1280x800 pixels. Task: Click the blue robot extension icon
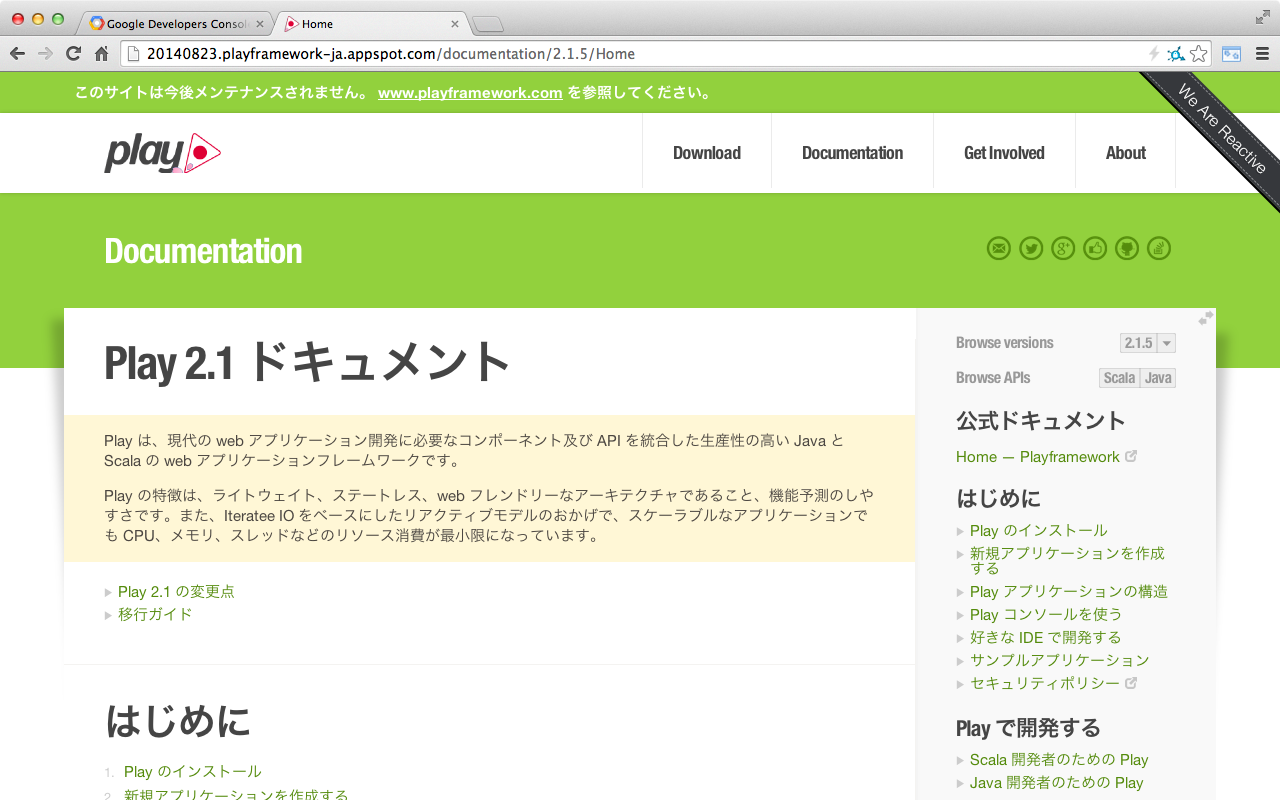coord(1176,54)
